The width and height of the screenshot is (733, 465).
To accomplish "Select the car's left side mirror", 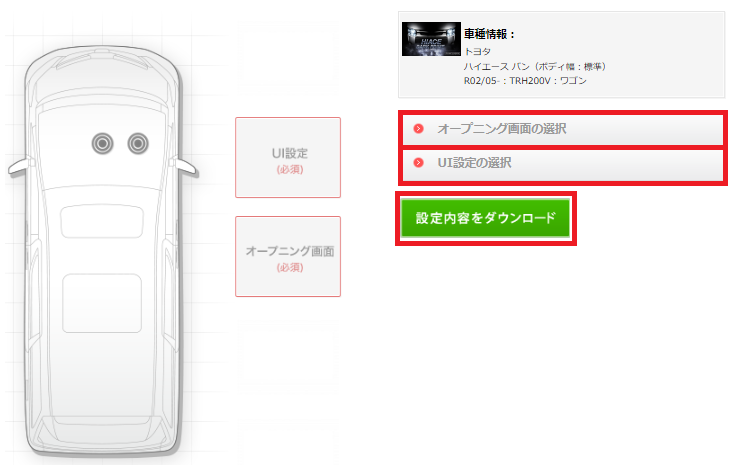I will (x=21, y=167).
